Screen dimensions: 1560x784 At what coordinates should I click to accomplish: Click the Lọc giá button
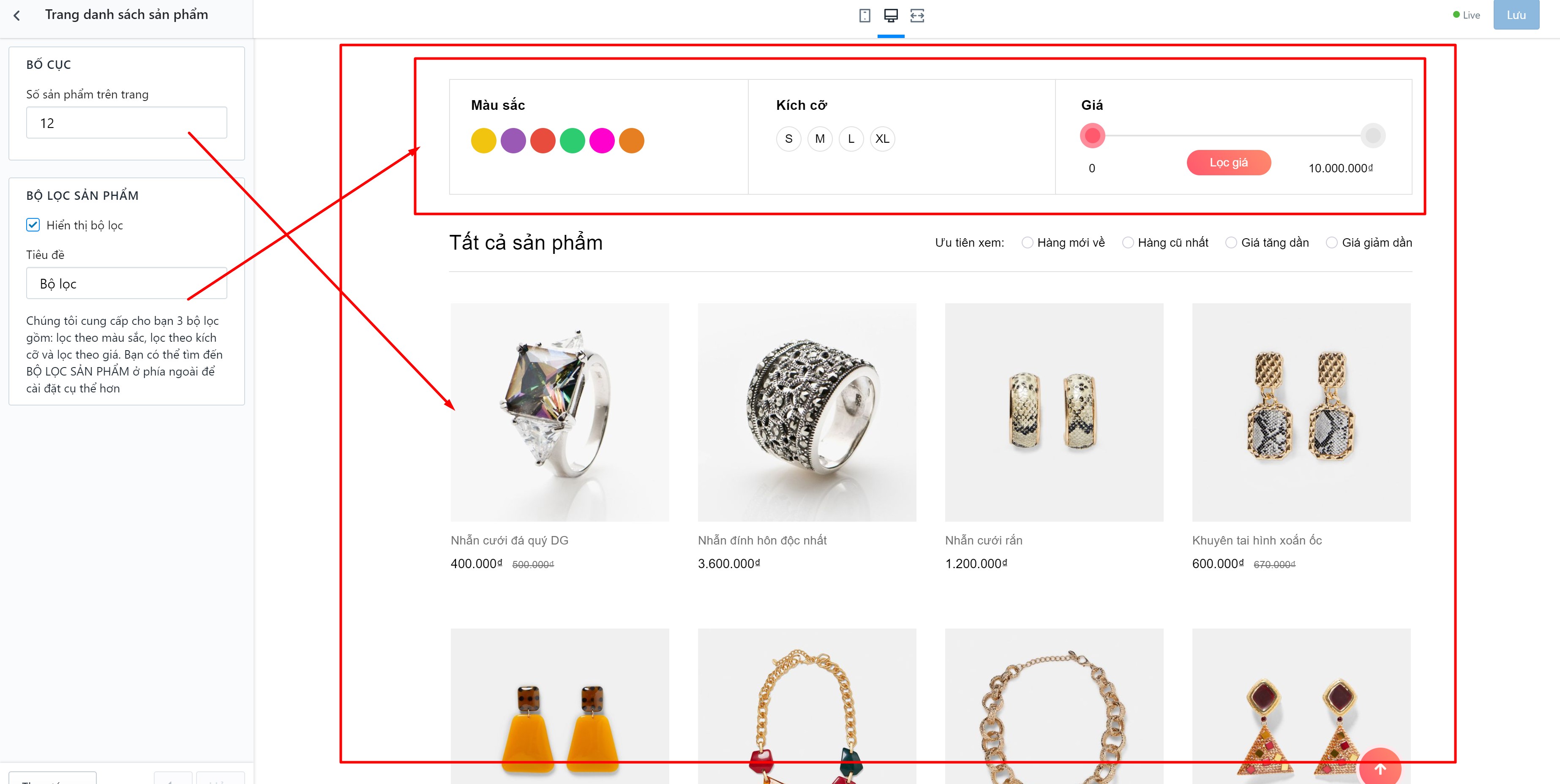pos(1229,162)
